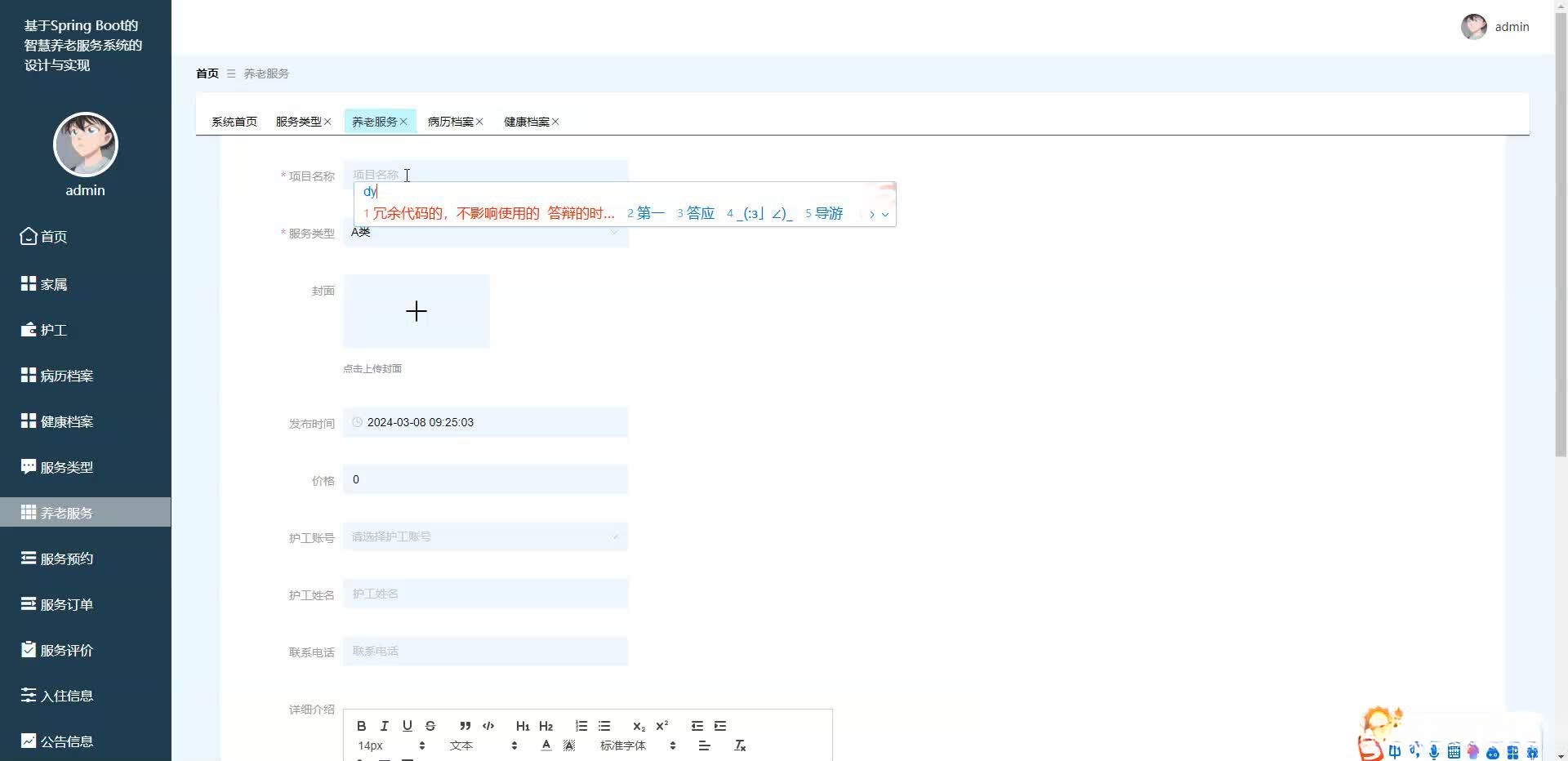The height and width of the screenshot is (761, 1568).
Task: Click the cover image upload box
Action: 416,311
